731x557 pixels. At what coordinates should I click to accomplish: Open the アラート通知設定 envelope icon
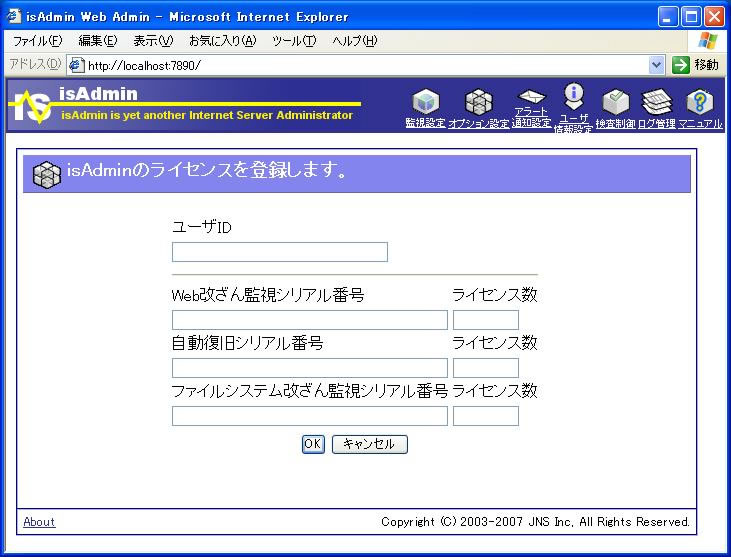click(531, 97)
